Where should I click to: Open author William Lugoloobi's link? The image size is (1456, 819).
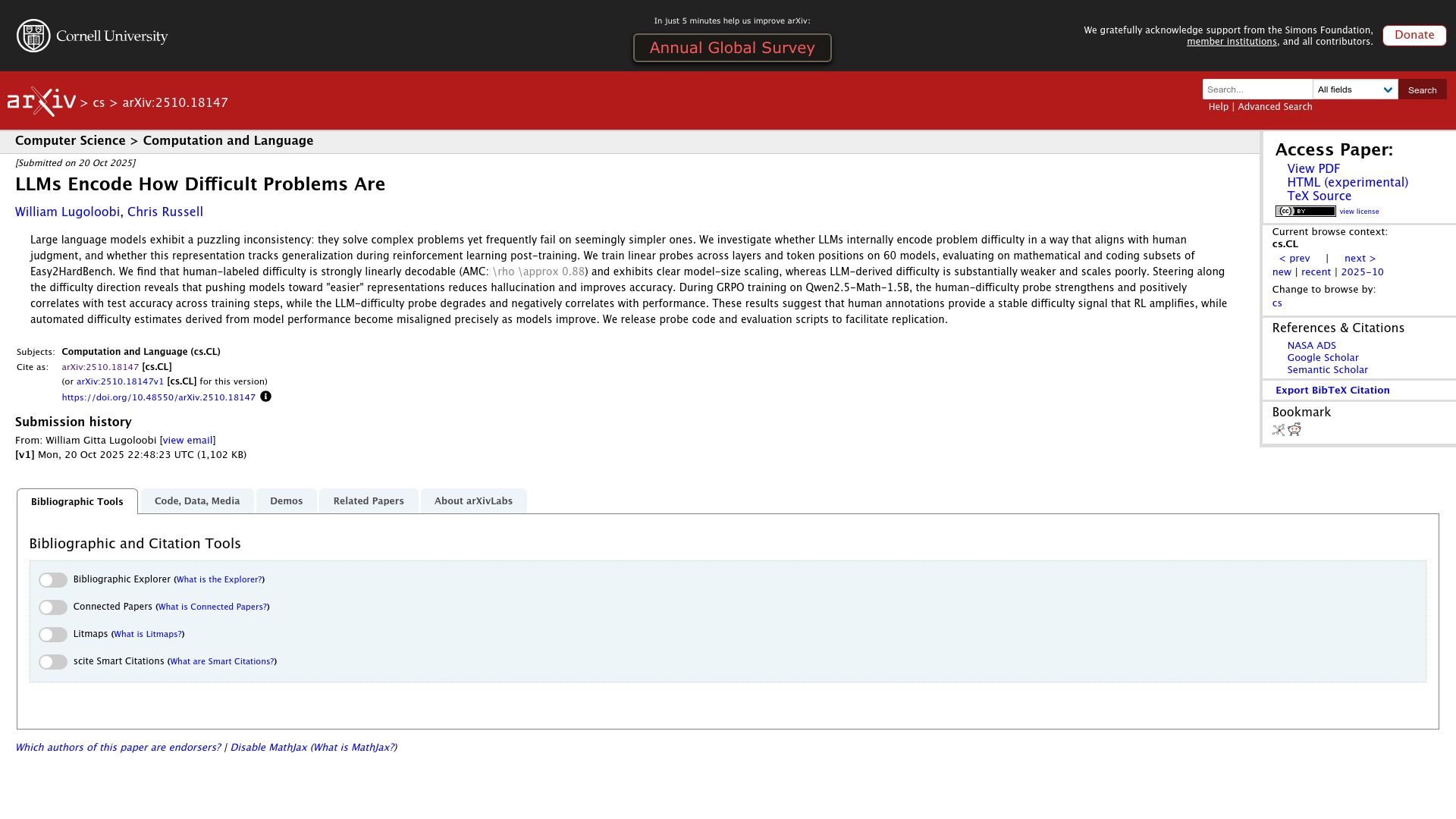click(67, 212)
